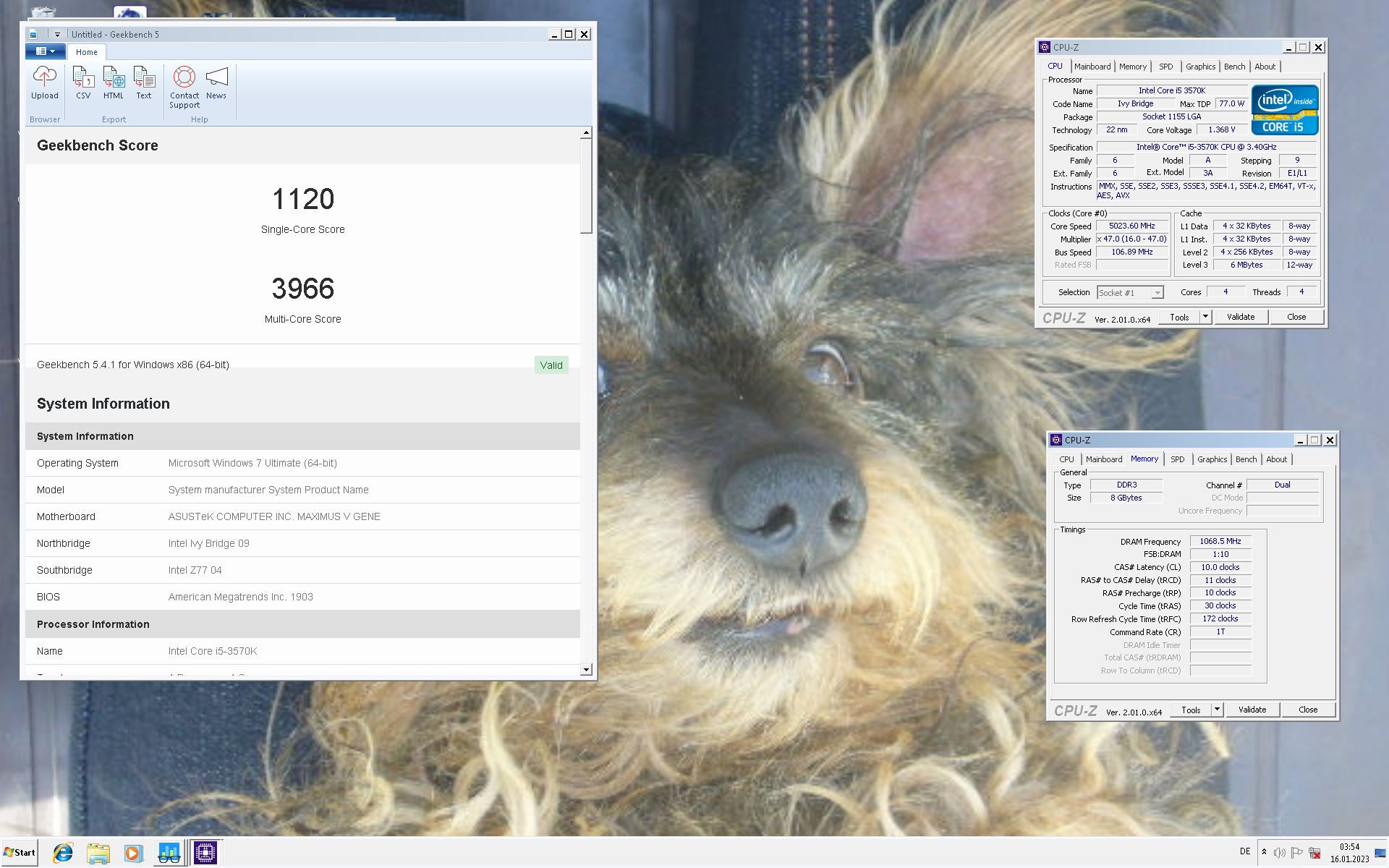The height and width of the screenshot is (868, 1389).
Task: Click the Geekbench vertical scrollbar thumb
Action: [586, 186]
